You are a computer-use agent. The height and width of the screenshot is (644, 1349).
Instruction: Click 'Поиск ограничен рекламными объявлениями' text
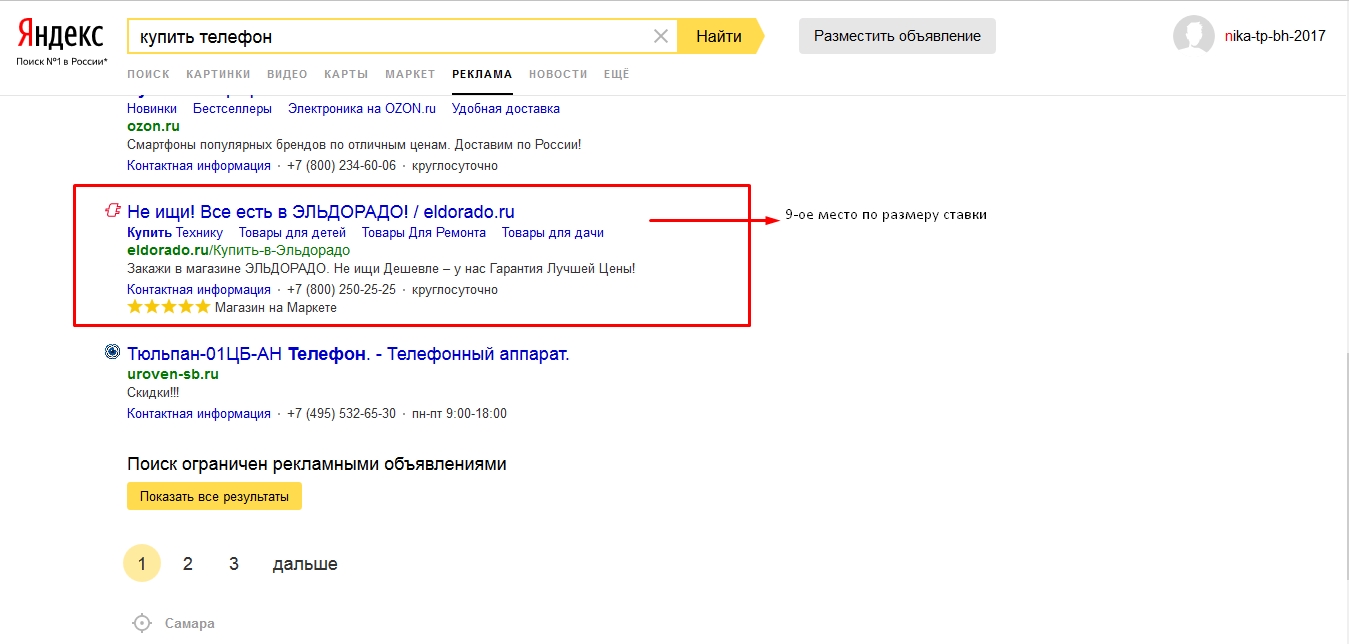(x=317, y=464)
